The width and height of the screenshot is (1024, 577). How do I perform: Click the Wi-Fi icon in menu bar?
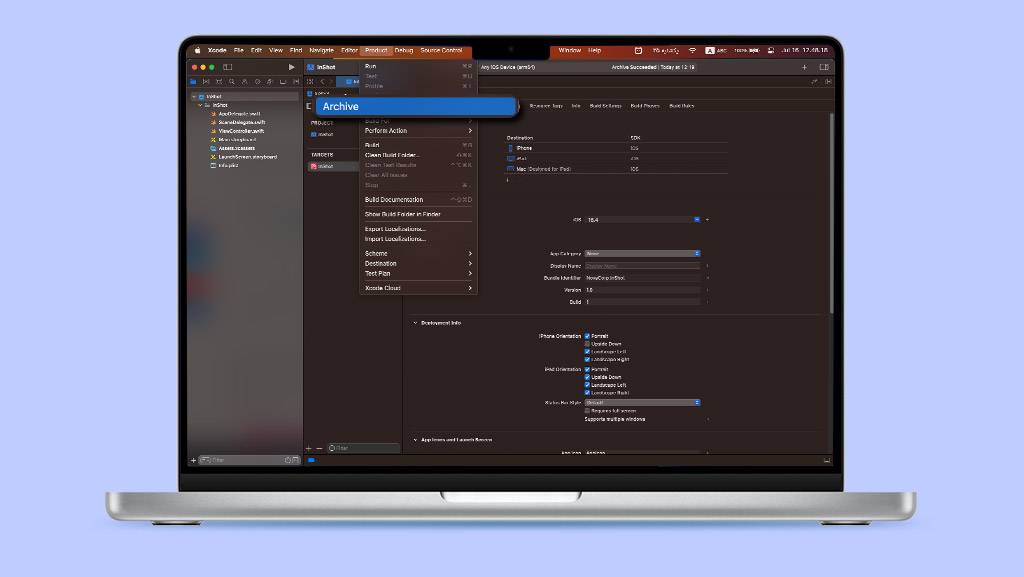click(x=692, y=50)
